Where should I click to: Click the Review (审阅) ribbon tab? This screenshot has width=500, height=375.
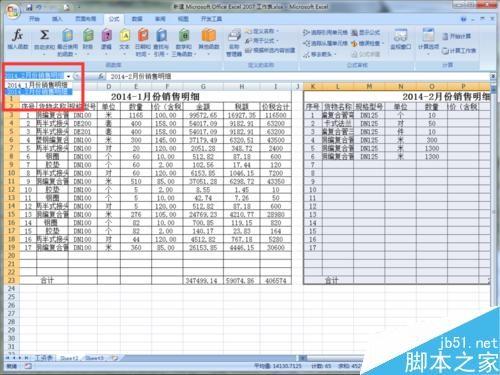point(160,19)
